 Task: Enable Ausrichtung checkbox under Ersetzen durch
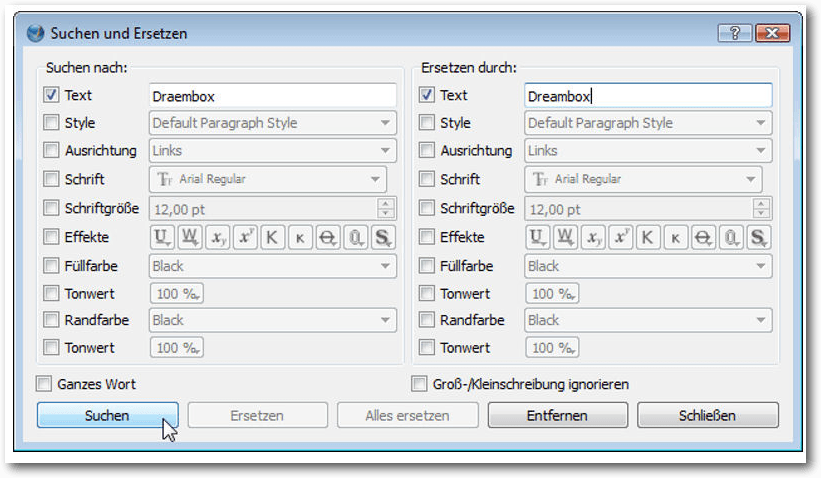426,150
